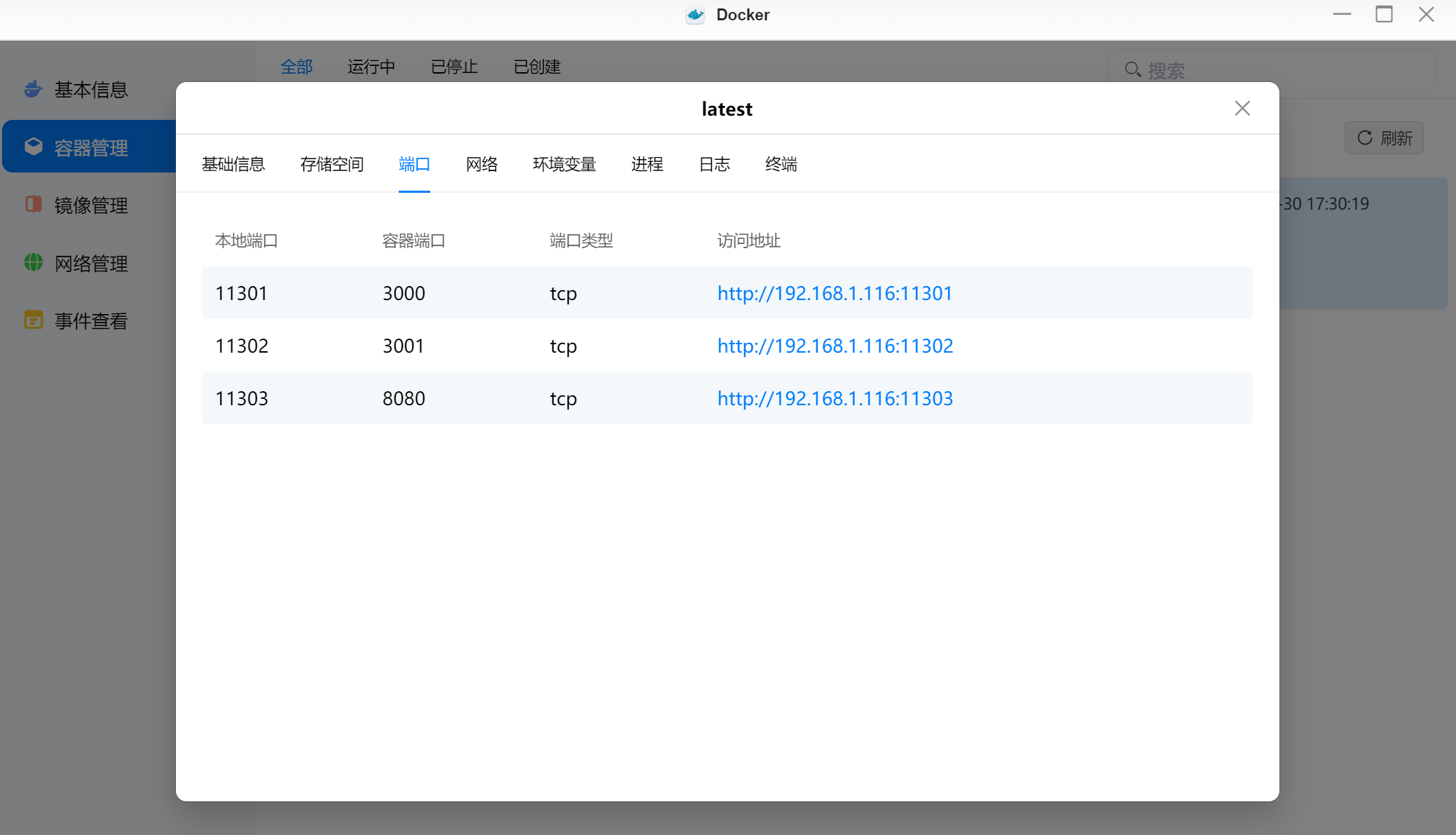Screen dimensions: 1456x835
Task: Select the 网络 tab
Action: [x=481, y=164]
